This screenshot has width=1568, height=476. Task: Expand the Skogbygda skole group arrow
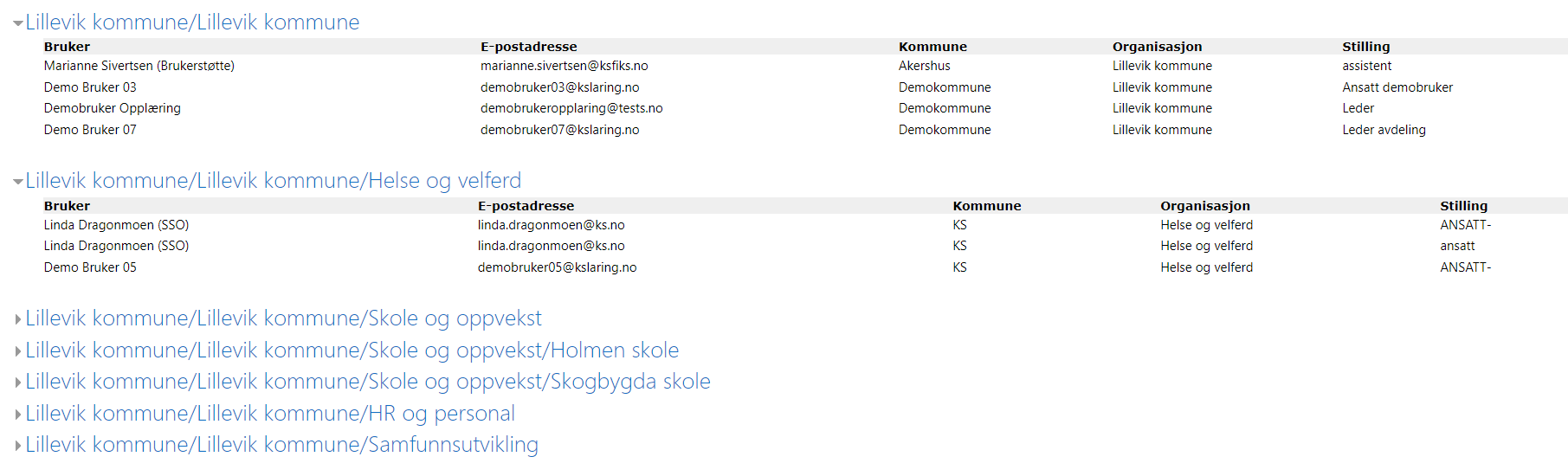[x=17, y=383]
